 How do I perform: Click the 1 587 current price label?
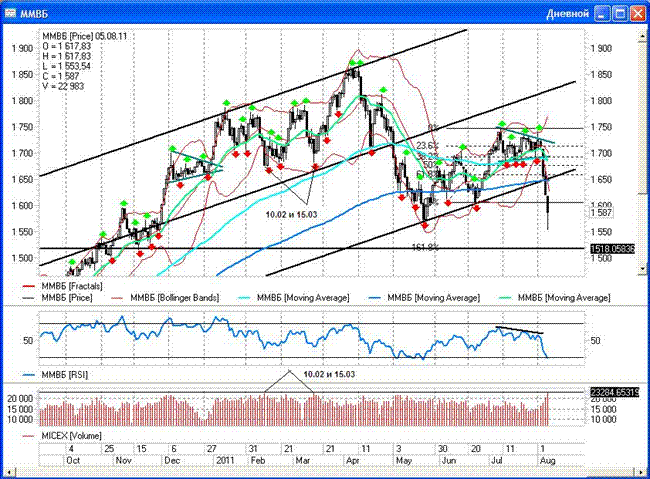[602, 213]
